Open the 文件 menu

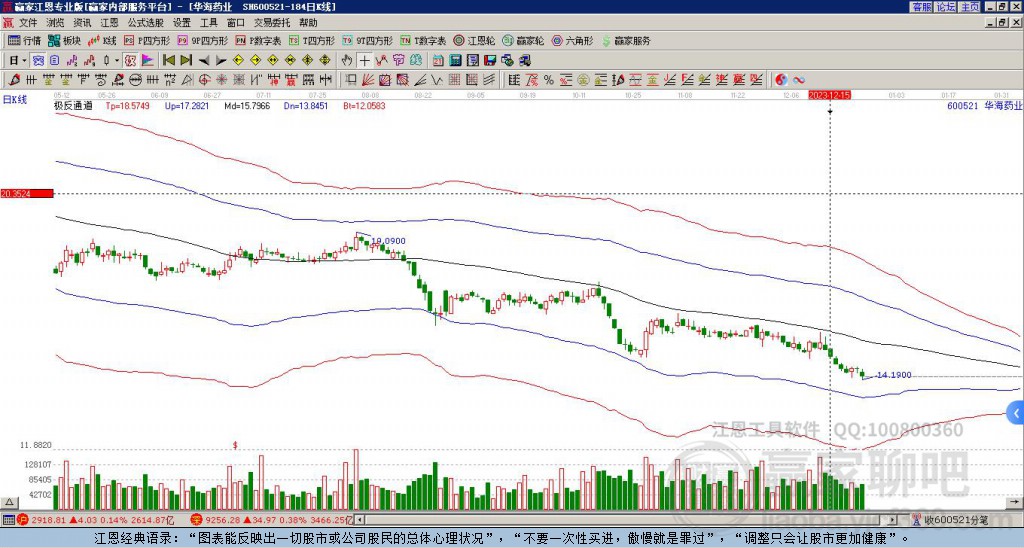pyautogui.click(x=28, y=23)
